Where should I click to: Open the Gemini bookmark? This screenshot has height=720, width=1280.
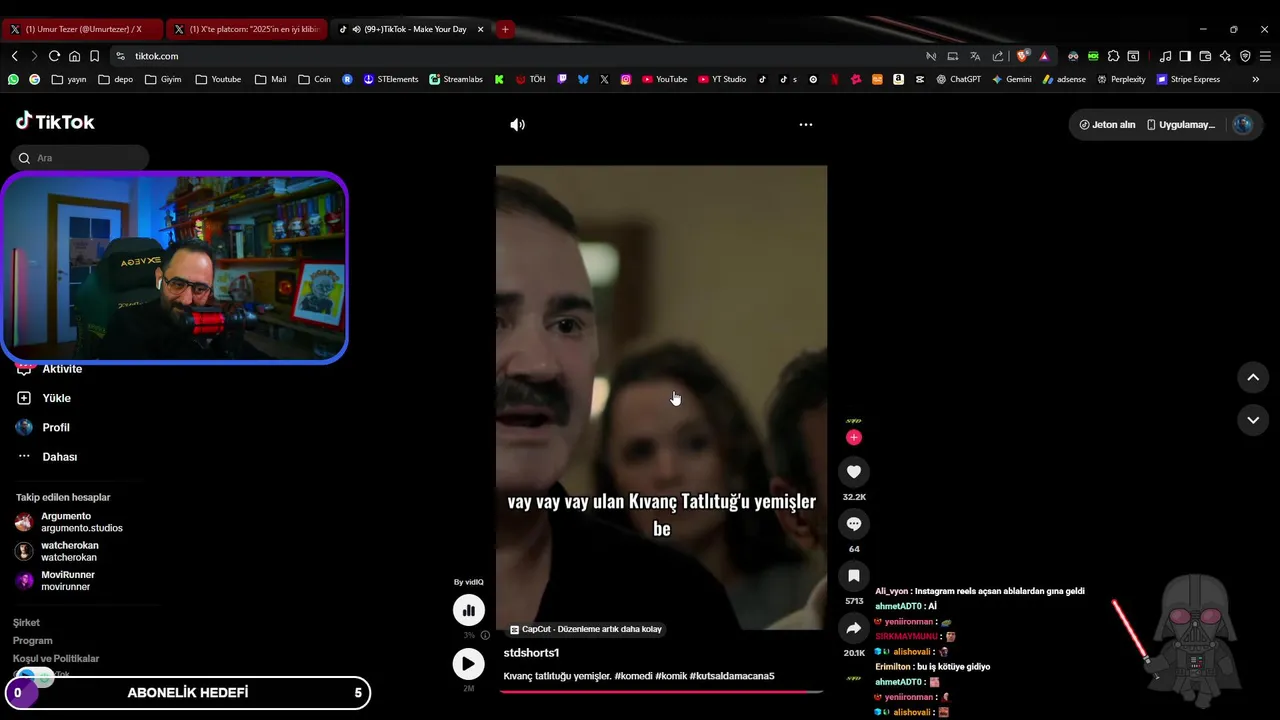coord(1012,79)
